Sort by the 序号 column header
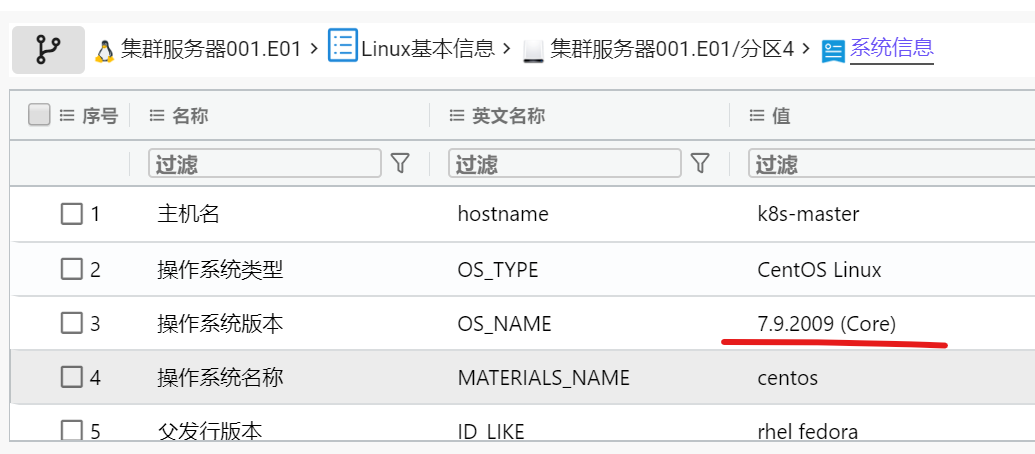The height and width of the screenshot is (454, 1035). [100, 116]
